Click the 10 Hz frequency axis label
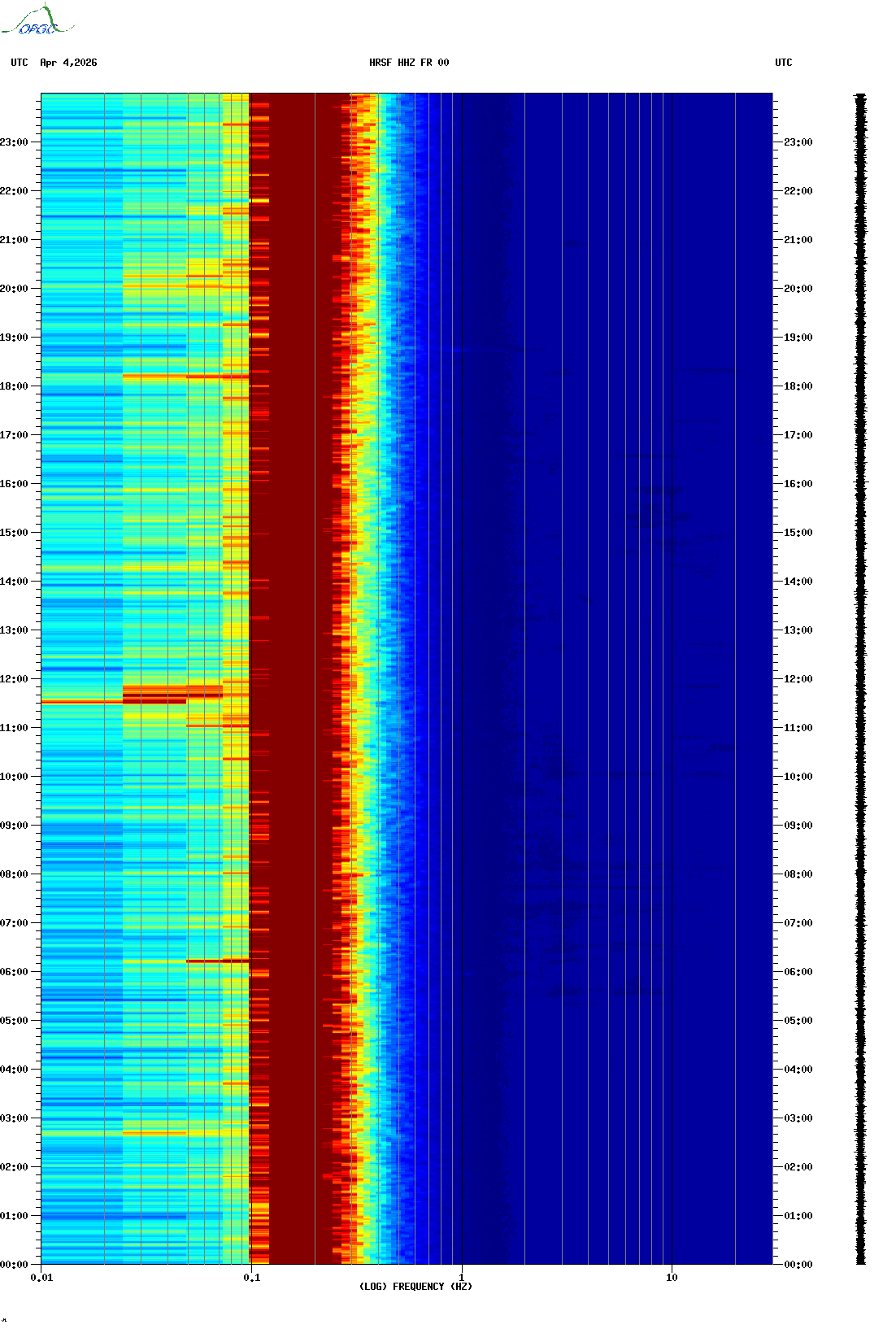Viewport: 896px width, 1329px height. coord(672,1278)
